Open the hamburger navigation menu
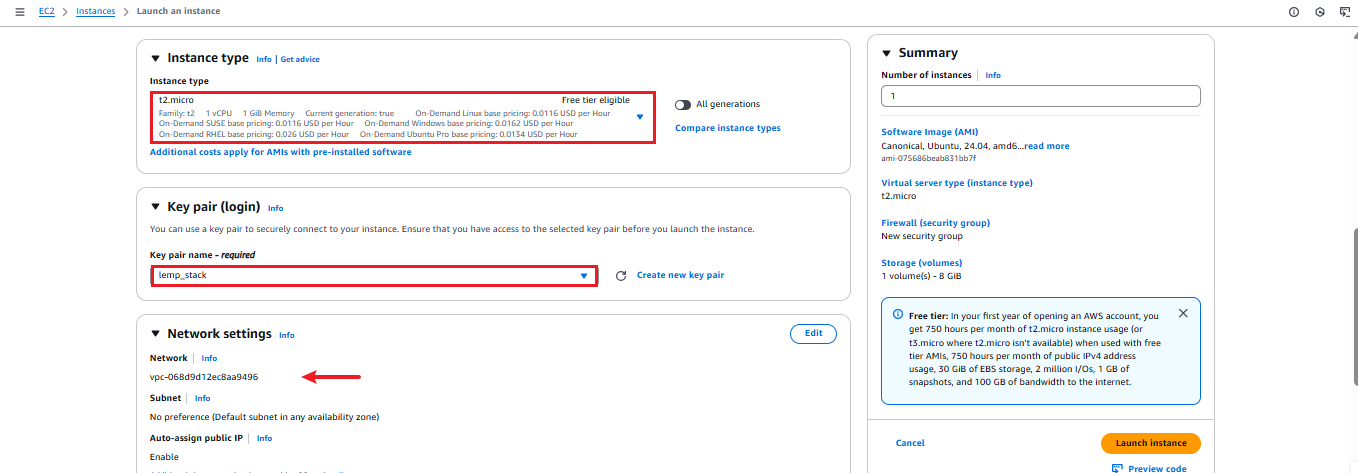Image resolution: width=1358 pixels, height=473 pixels. click(19, 11)
